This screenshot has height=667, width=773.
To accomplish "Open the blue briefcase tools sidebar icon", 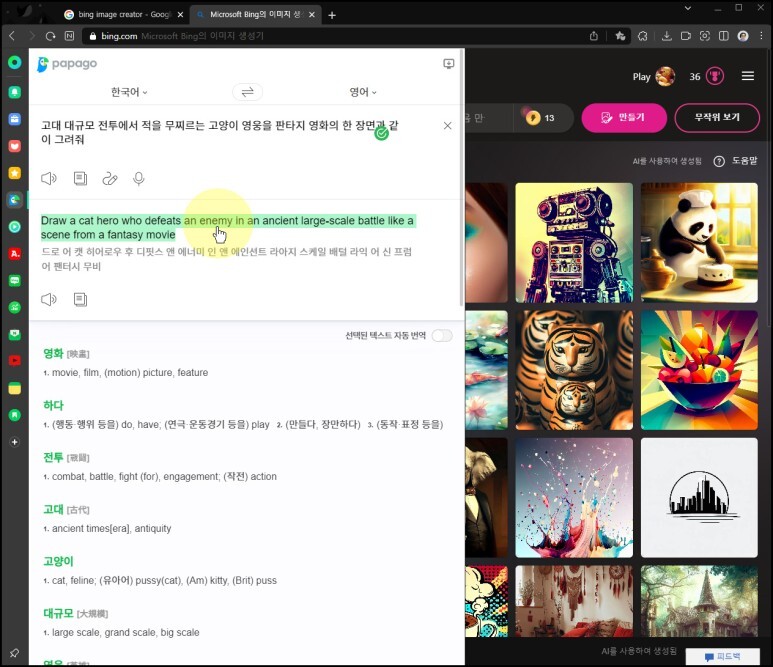I will coord(15,119).
